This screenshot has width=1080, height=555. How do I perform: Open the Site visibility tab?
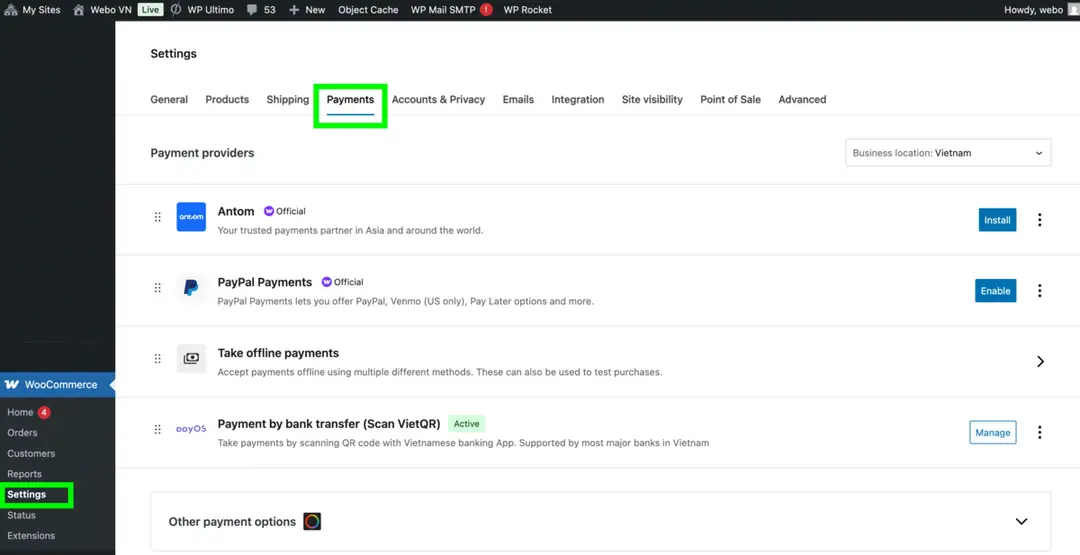pos(652,99)
